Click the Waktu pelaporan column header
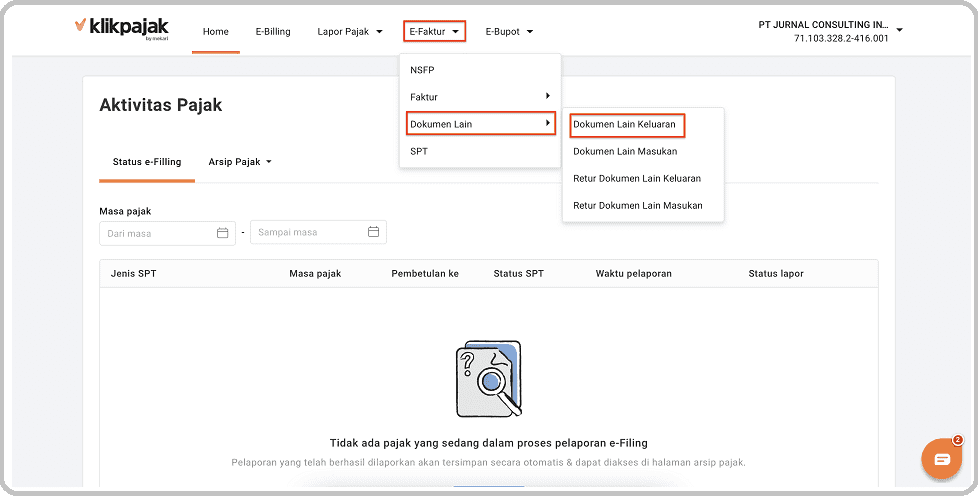 pos(634,273)
